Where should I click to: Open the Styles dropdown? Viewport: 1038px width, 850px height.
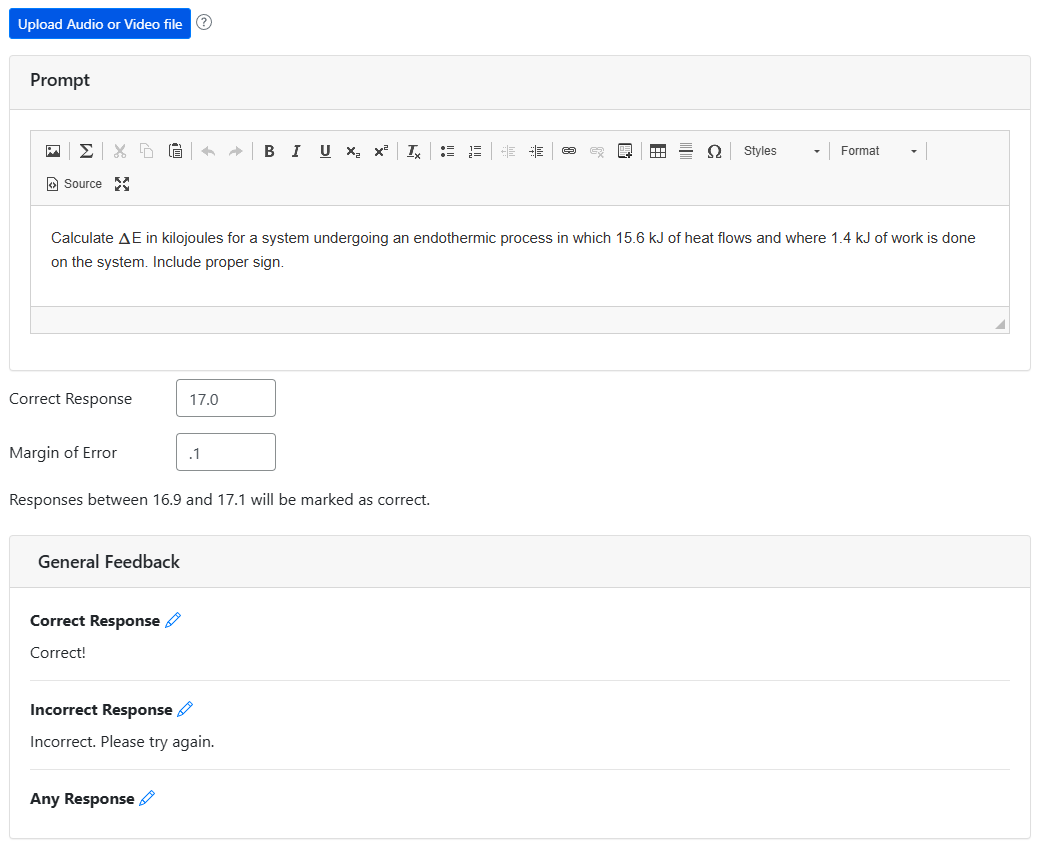[781, 151]
